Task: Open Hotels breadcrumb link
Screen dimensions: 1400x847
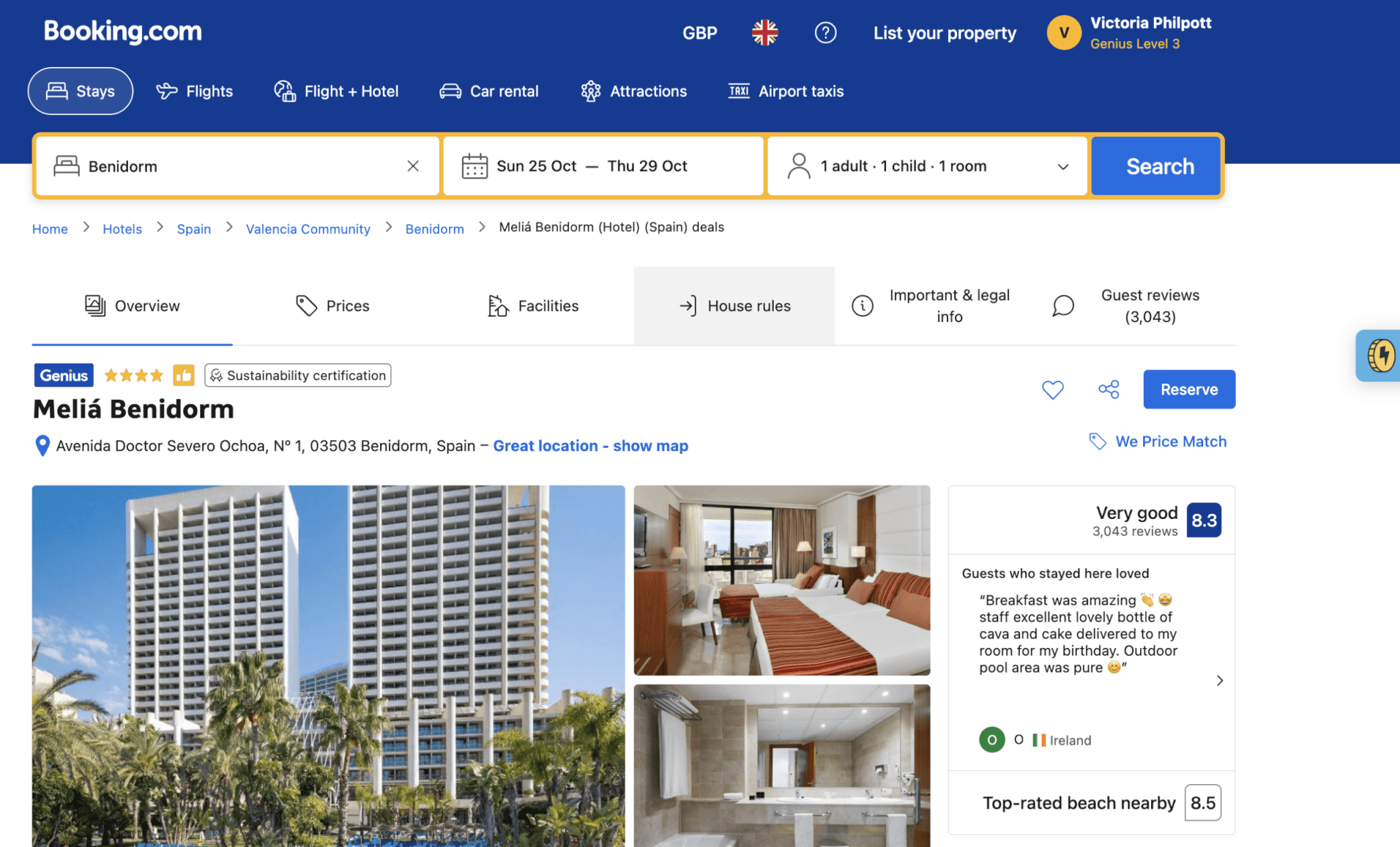Action: [122, 229]
